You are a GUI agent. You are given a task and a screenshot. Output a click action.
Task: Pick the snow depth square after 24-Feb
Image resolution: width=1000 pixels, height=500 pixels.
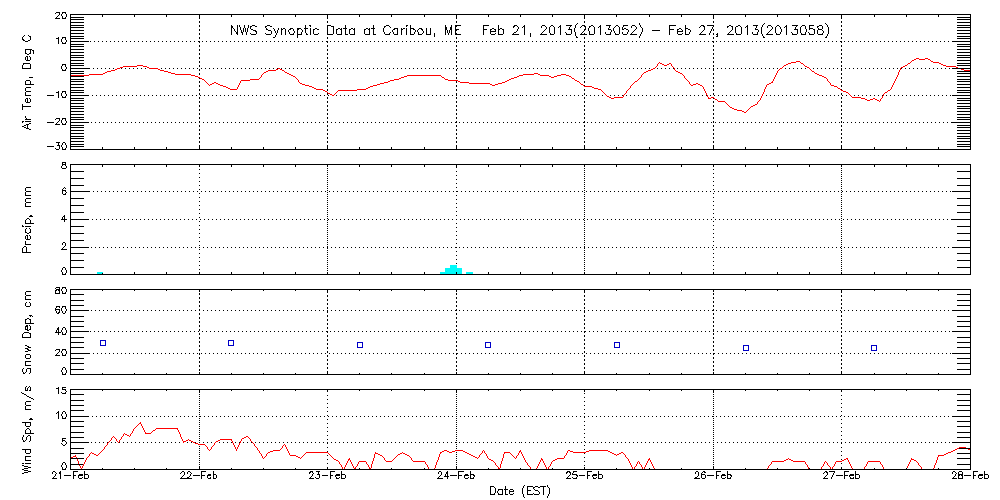(x=488, y=345)
